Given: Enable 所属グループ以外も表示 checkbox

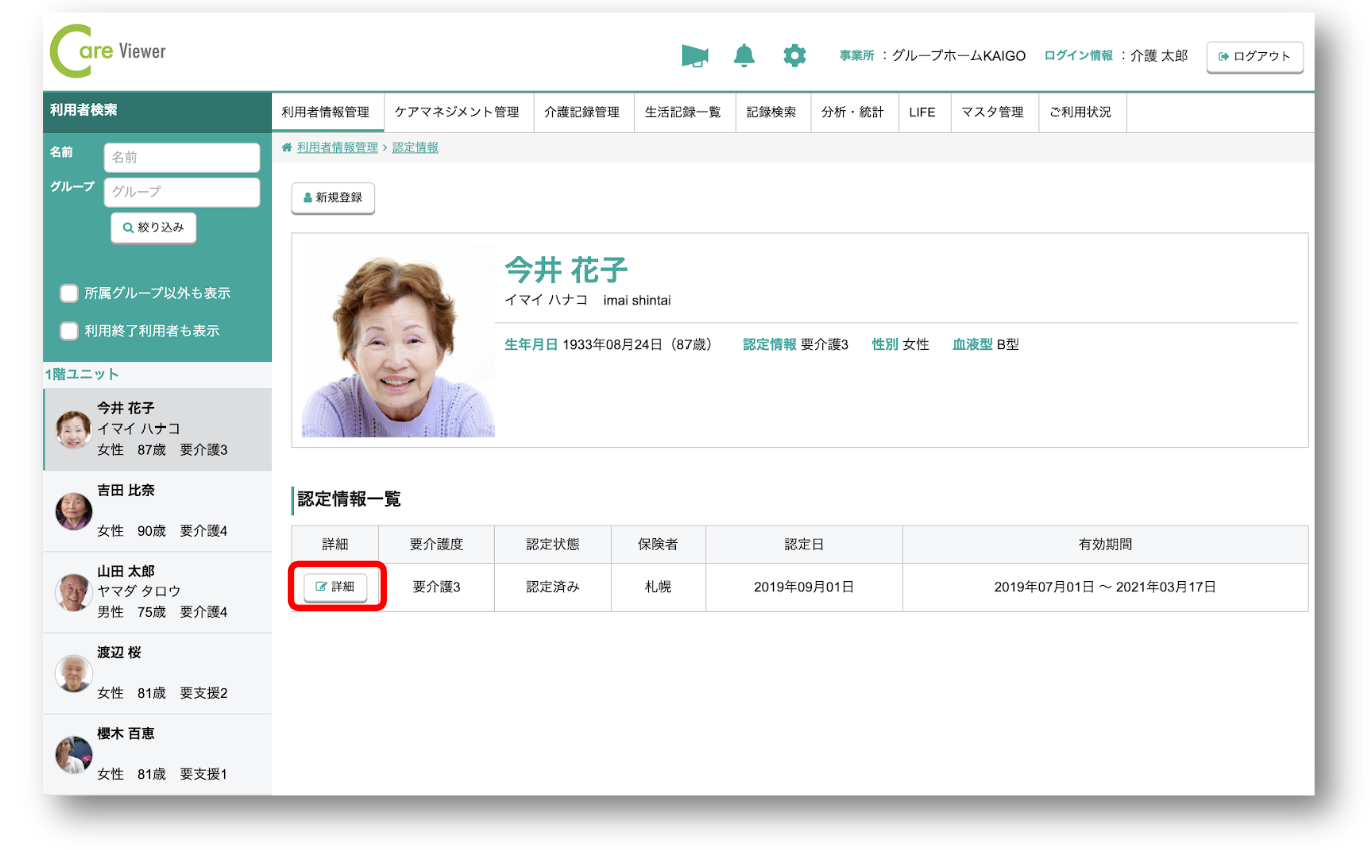Looking at the screenshot, I should 69,293.
